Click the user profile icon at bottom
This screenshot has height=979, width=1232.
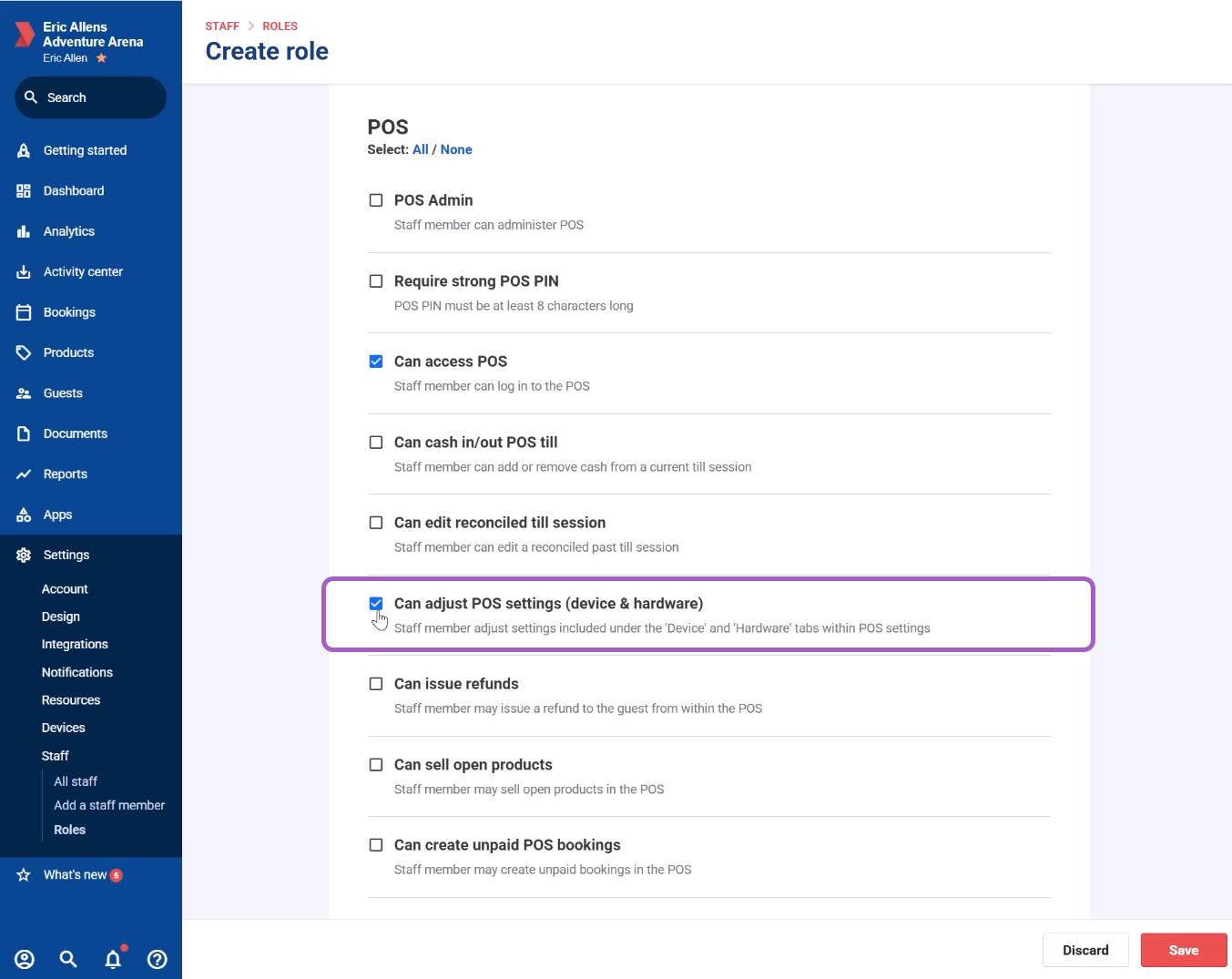tap(25, 959)
